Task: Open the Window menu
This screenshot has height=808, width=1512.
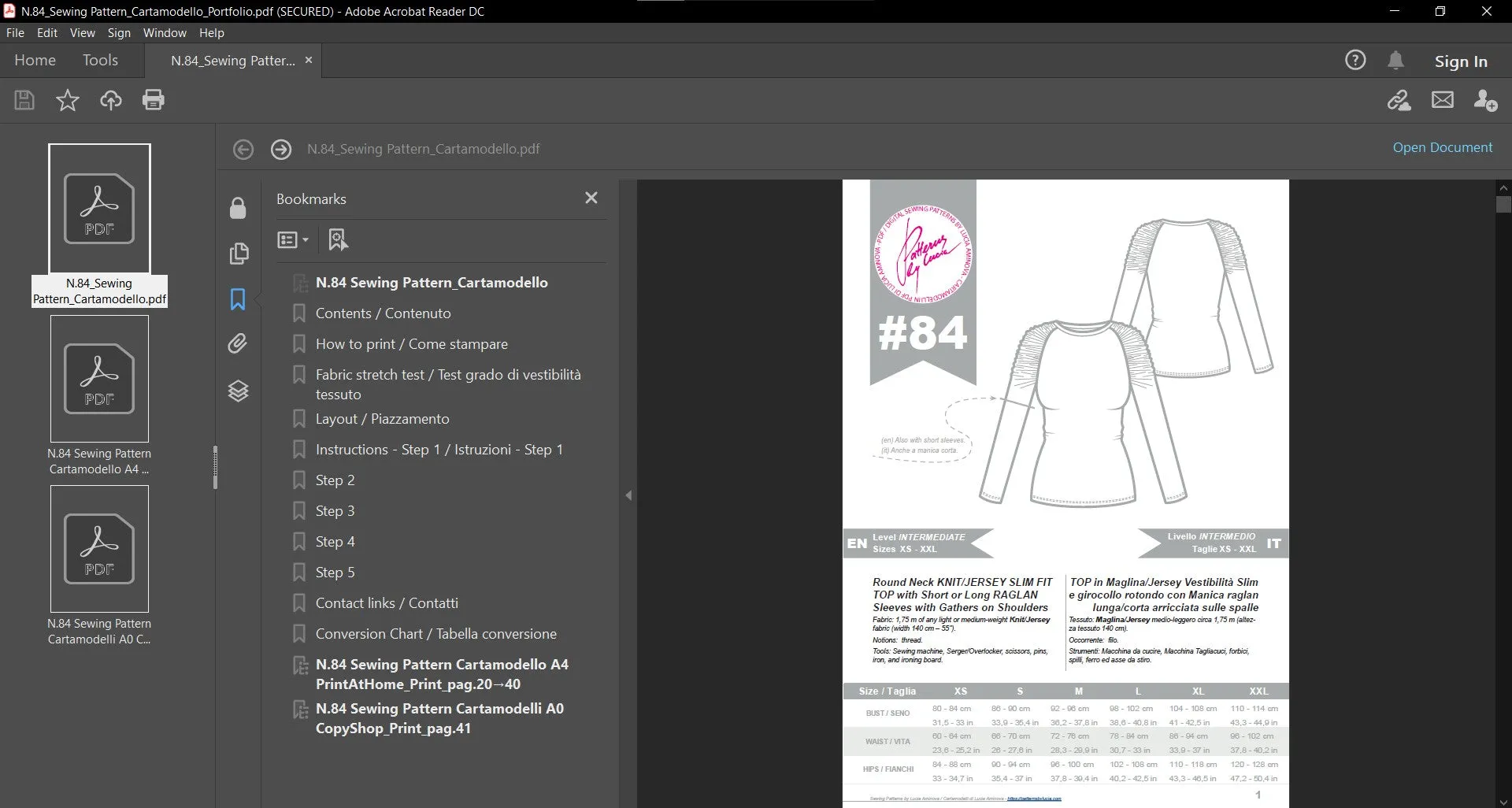Action: (165, 32)
